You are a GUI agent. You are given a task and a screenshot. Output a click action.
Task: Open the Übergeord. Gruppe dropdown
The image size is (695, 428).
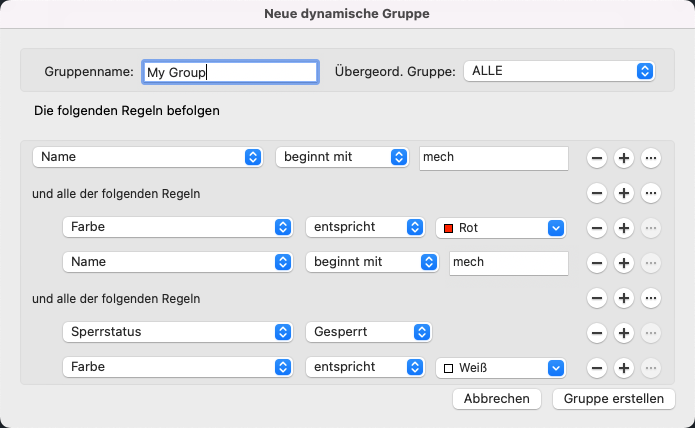click(x=559, y=71)
